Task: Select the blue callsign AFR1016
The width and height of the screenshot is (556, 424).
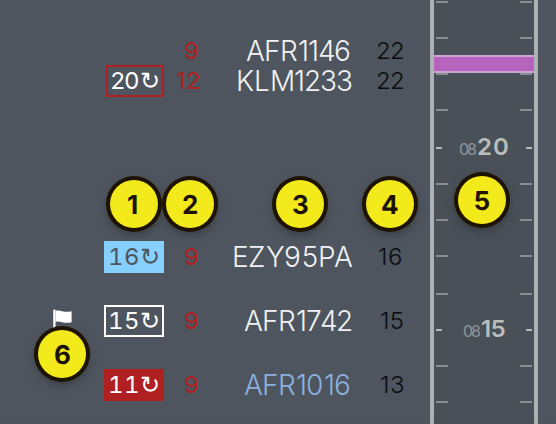Action: coord(298,385)
